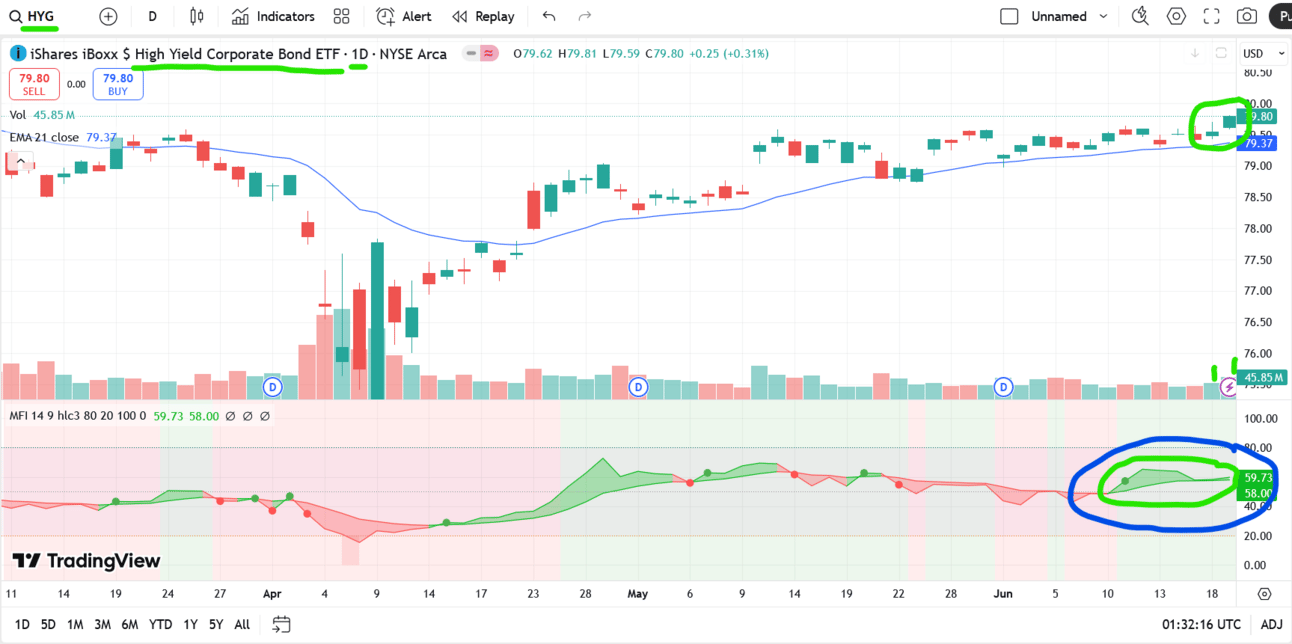Select the 5Y date range

(216, 624)
